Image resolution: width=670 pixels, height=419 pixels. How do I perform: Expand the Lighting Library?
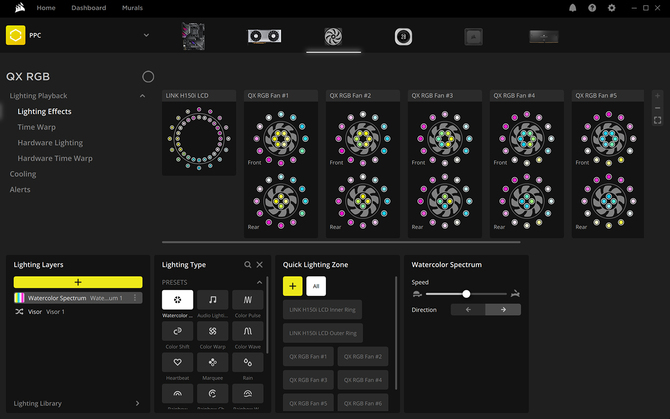point(138,403)
